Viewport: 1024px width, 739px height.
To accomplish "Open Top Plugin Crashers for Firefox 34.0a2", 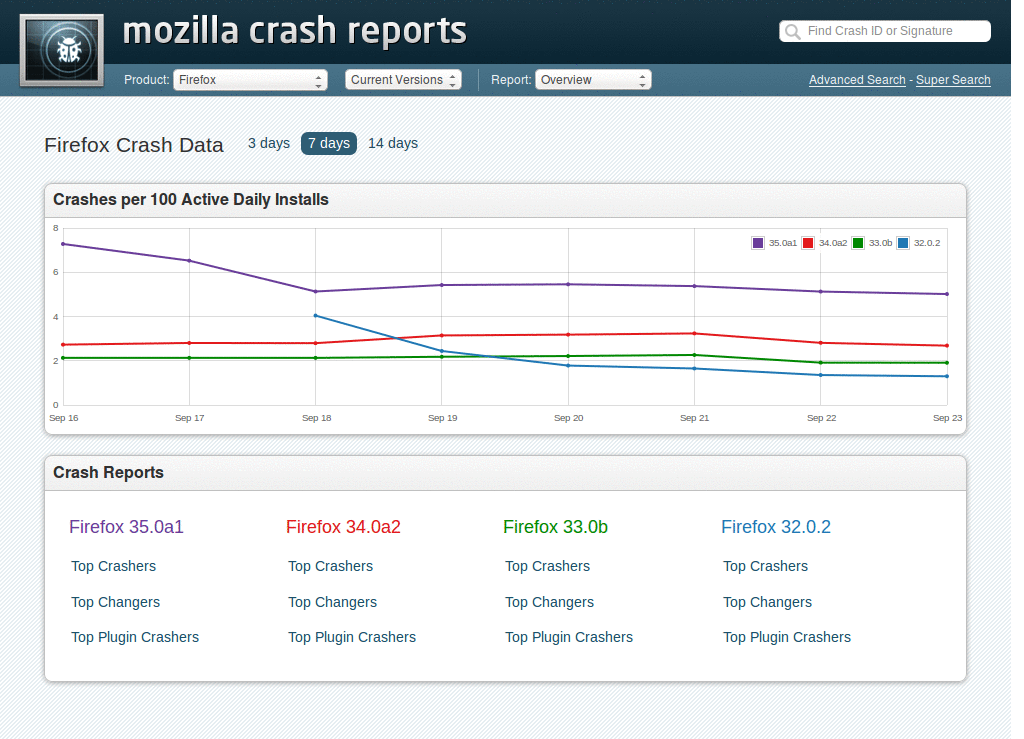I will pyautogui.click(x=352, y=637).
